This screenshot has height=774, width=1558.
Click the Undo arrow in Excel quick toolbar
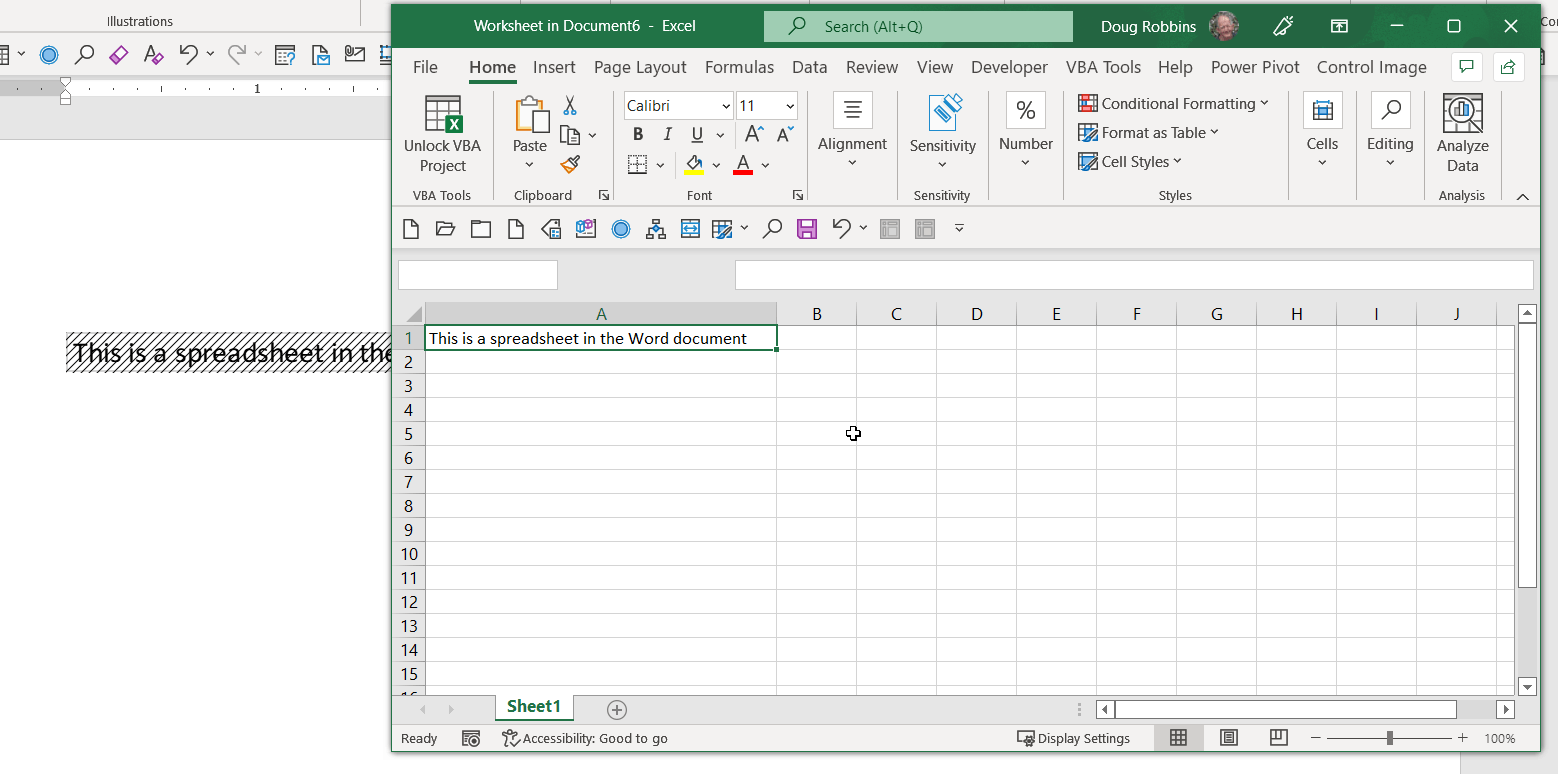tap(841, 229)
